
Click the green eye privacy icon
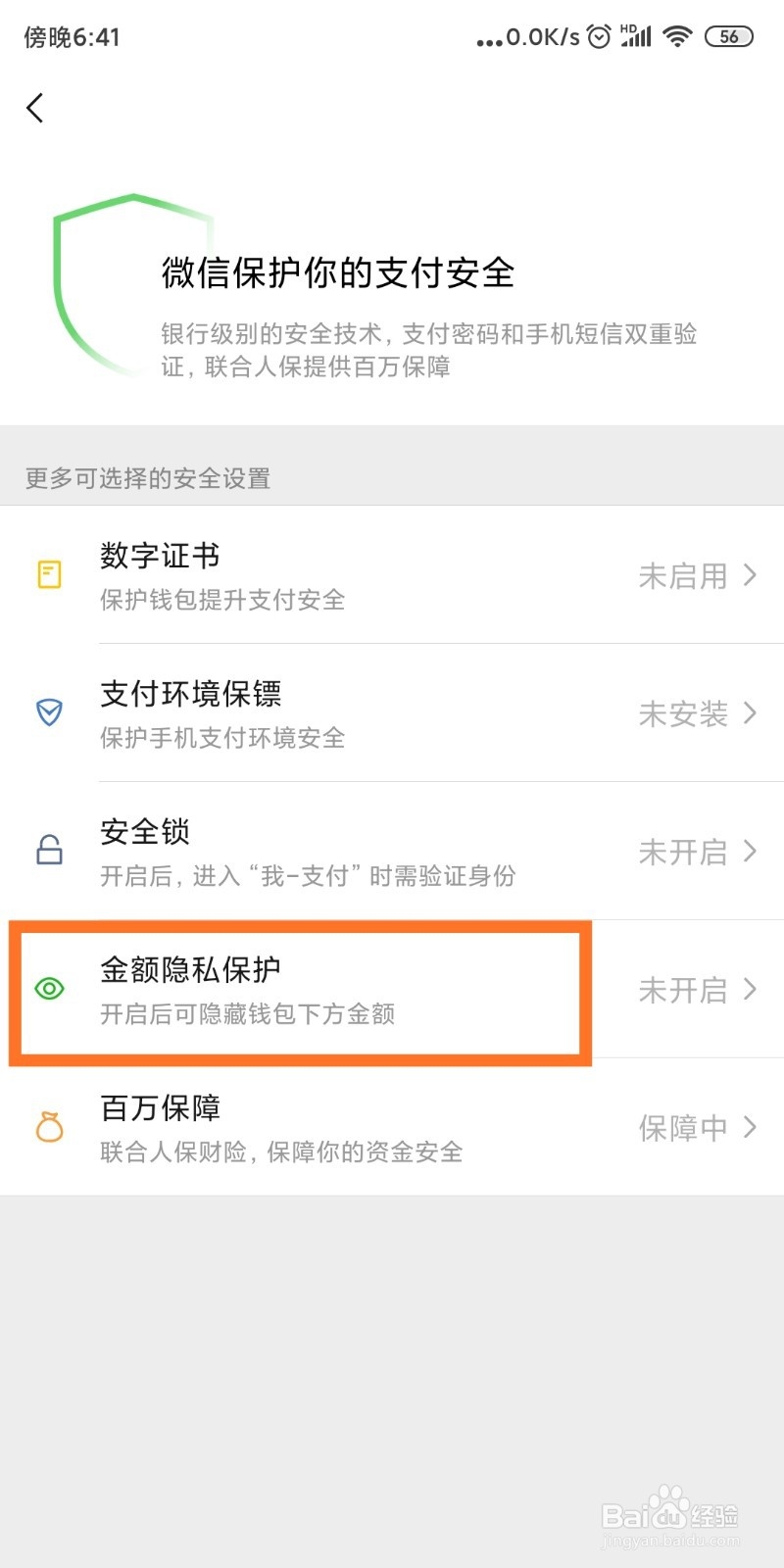49,989
